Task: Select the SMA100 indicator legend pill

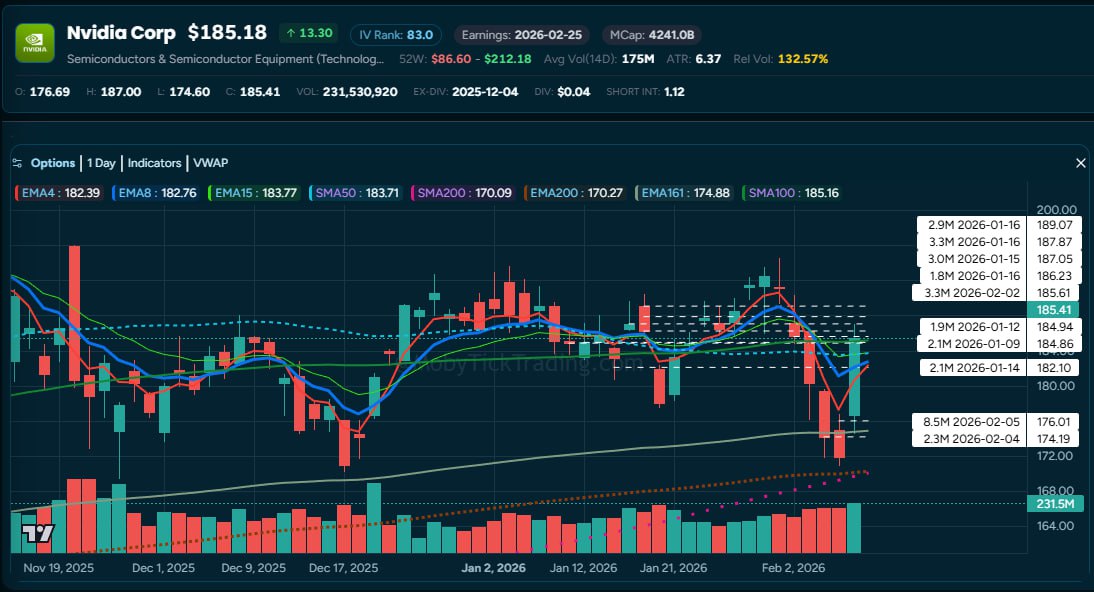Action: click(797, 192)
